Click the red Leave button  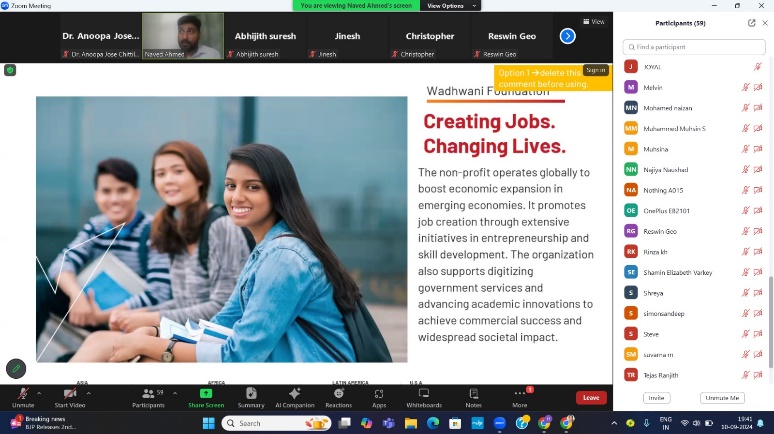click(x=591, y=397)
